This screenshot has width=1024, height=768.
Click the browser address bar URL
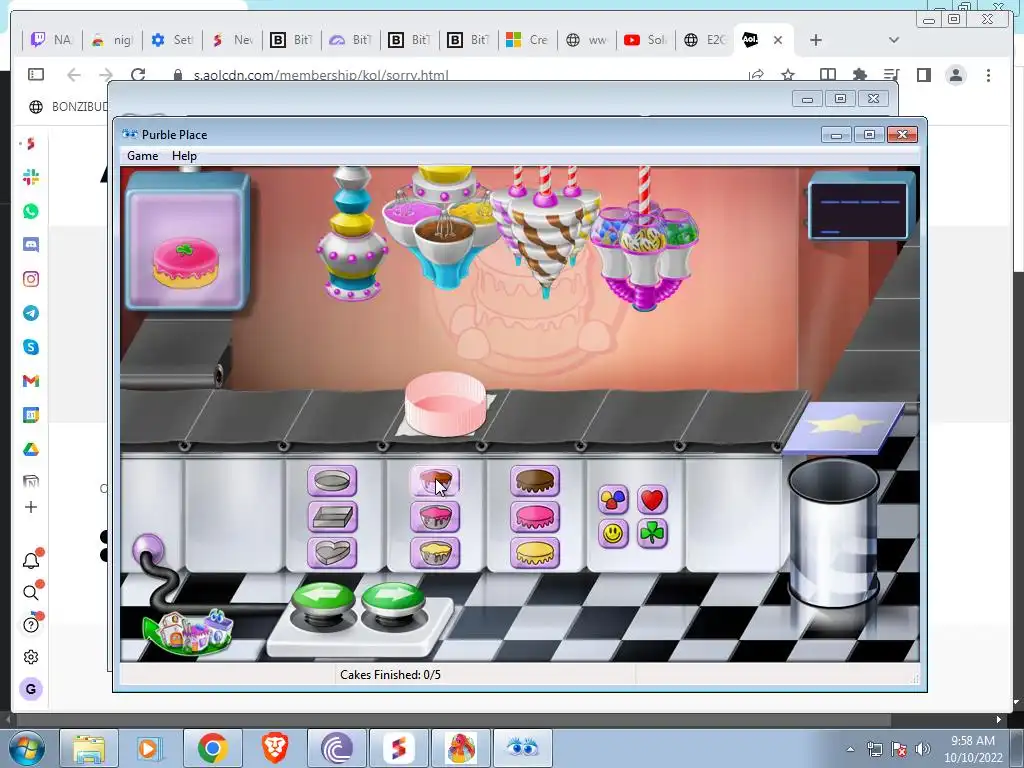point(321,75)
